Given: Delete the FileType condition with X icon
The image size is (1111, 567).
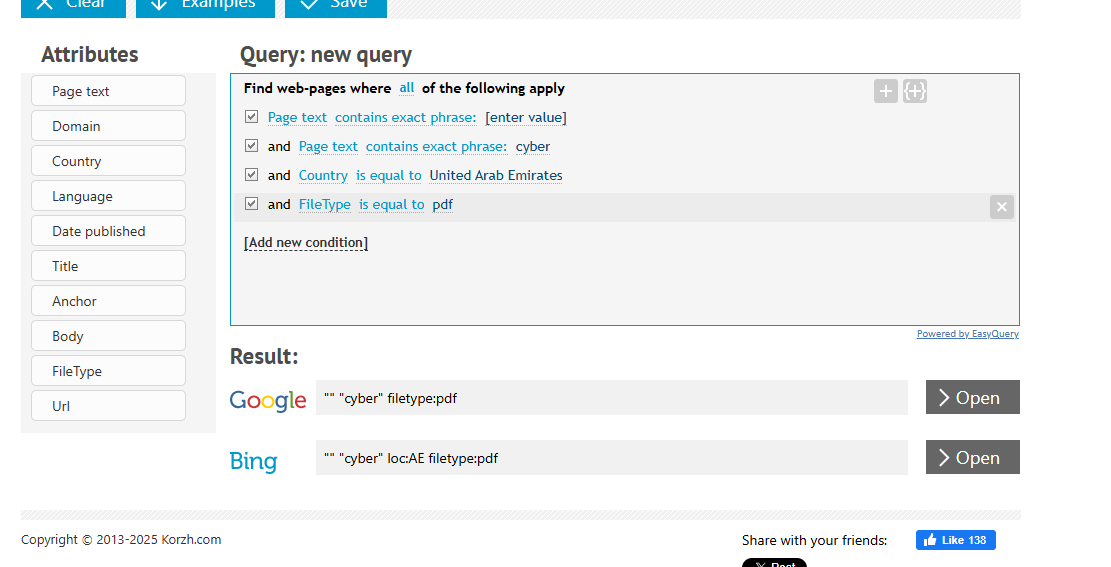Looking at the screenshot, I should (1001, 207).
